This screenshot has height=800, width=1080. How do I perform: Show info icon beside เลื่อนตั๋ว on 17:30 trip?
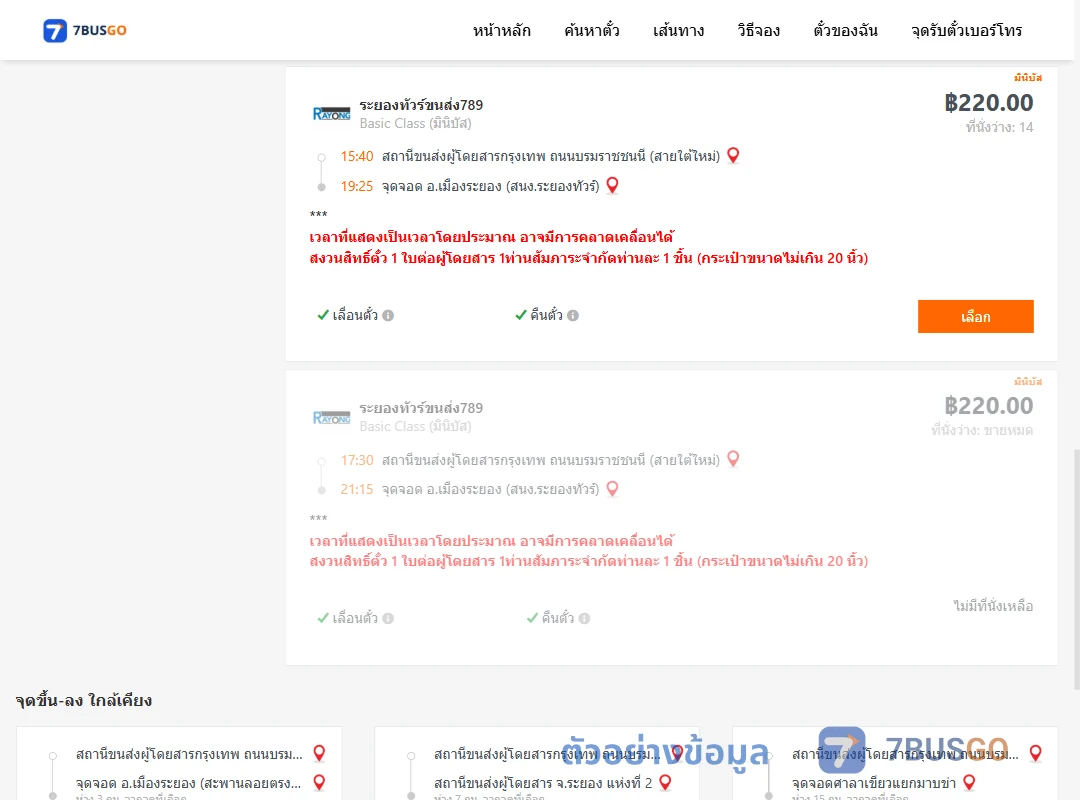(x=388, y=619)
